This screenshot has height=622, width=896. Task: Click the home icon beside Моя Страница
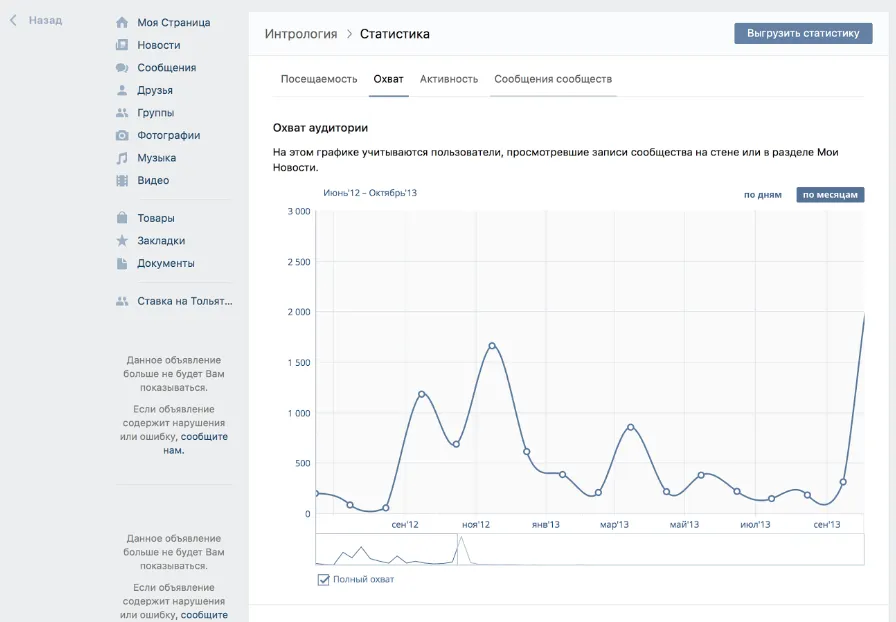(x=122, y=22)
